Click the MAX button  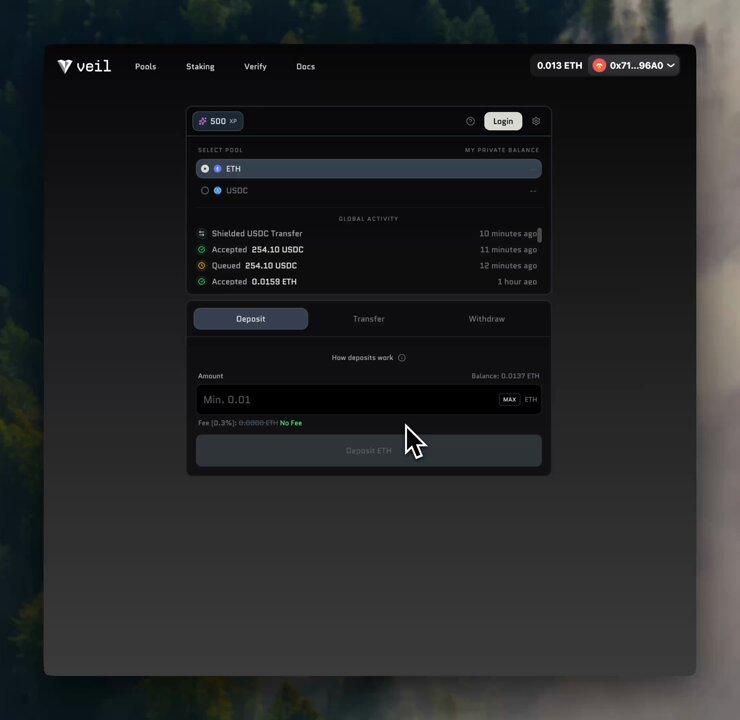click(x=509, y=400)
